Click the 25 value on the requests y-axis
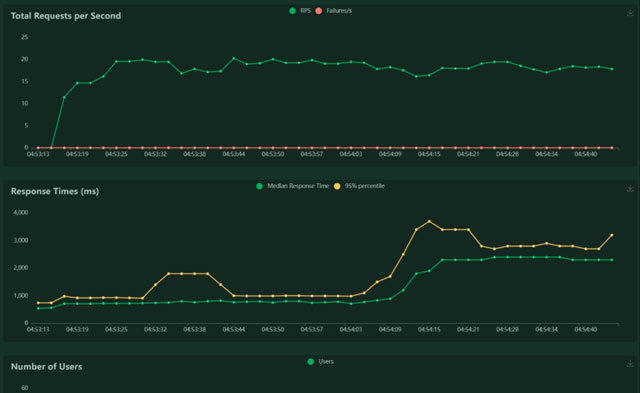640x393 pixels. coord(24,37)
